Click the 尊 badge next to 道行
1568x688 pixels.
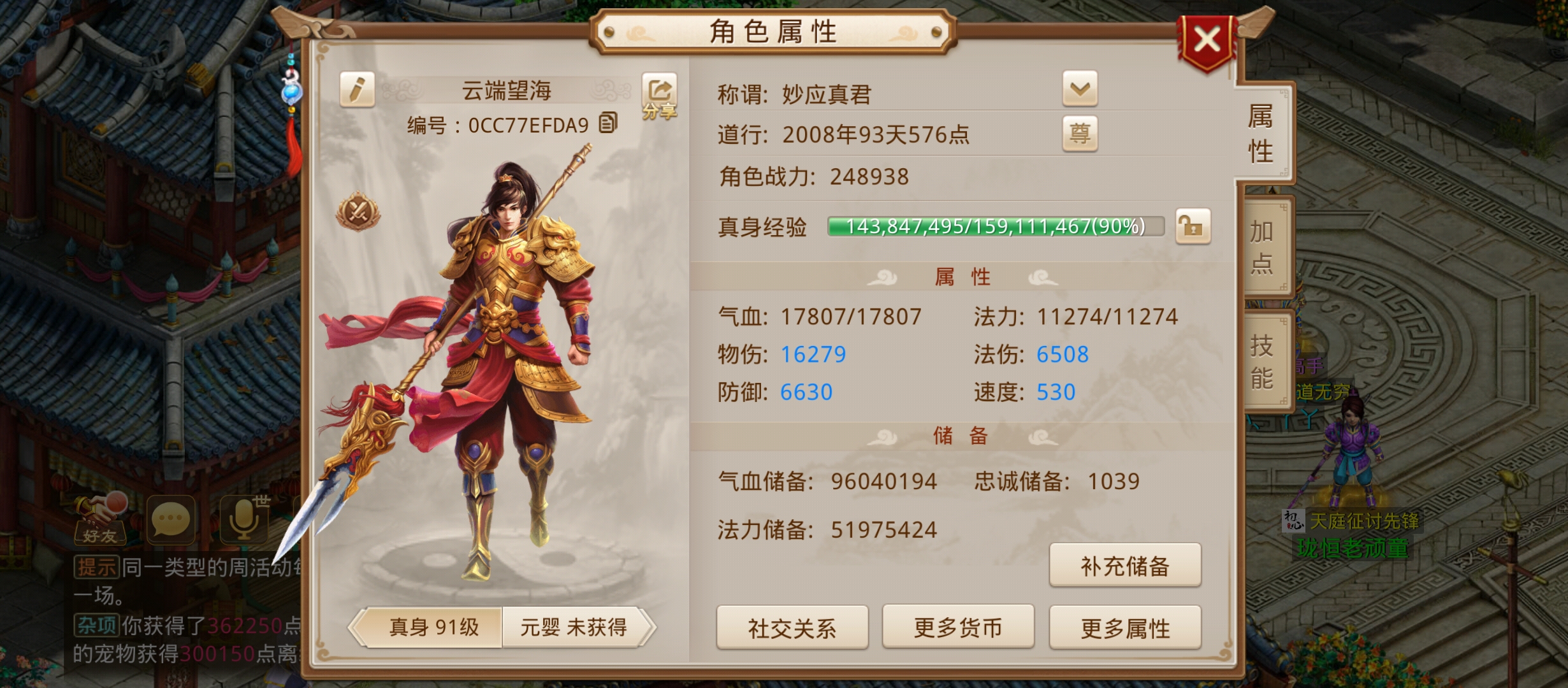(1080, 134)
